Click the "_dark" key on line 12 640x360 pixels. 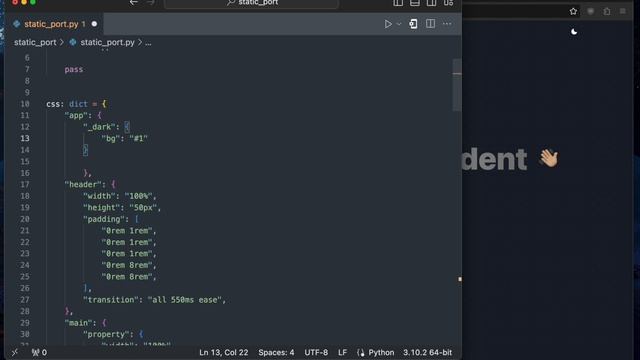[99, 127]
